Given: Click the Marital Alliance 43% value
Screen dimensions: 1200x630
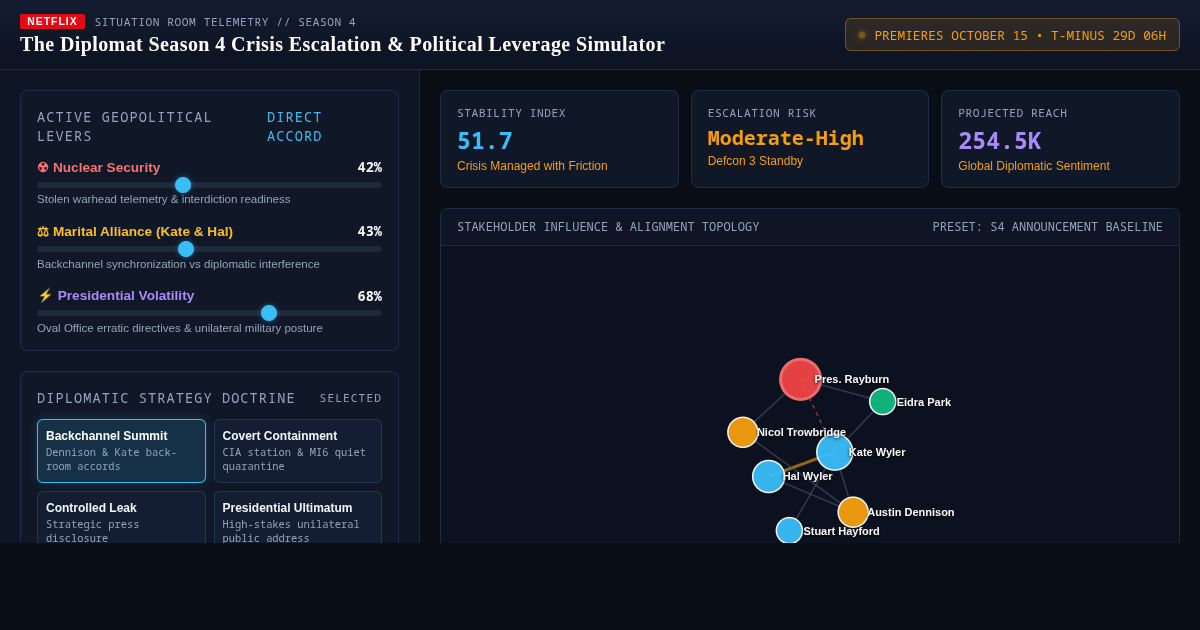Looking at the screenshot, I should click(x=369, y=231).
